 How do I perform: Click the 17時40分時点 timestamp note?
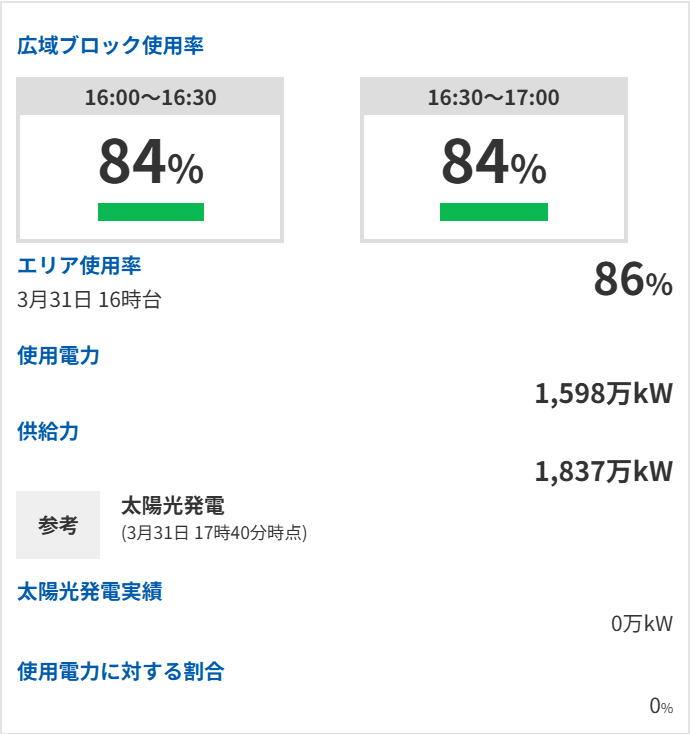214,533
